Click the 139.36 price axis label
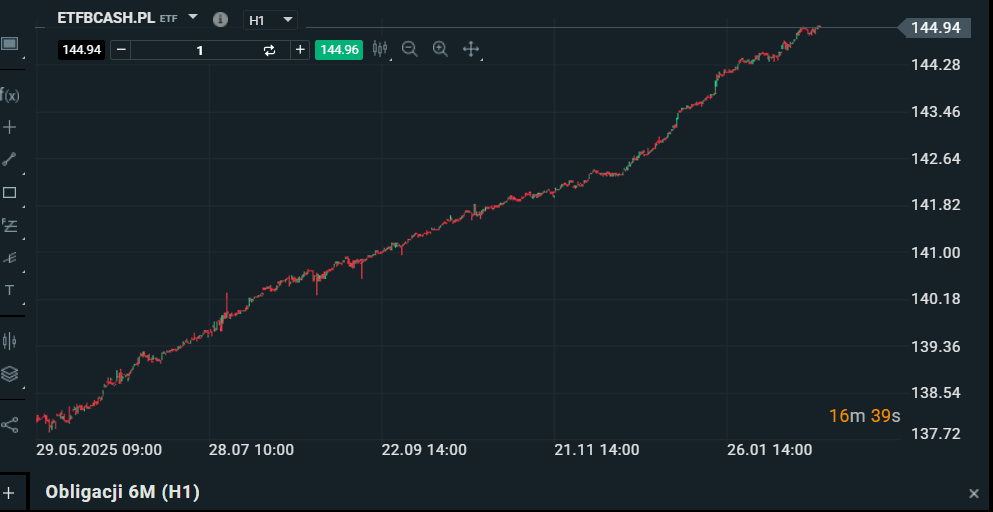 (x=935, y=347)
